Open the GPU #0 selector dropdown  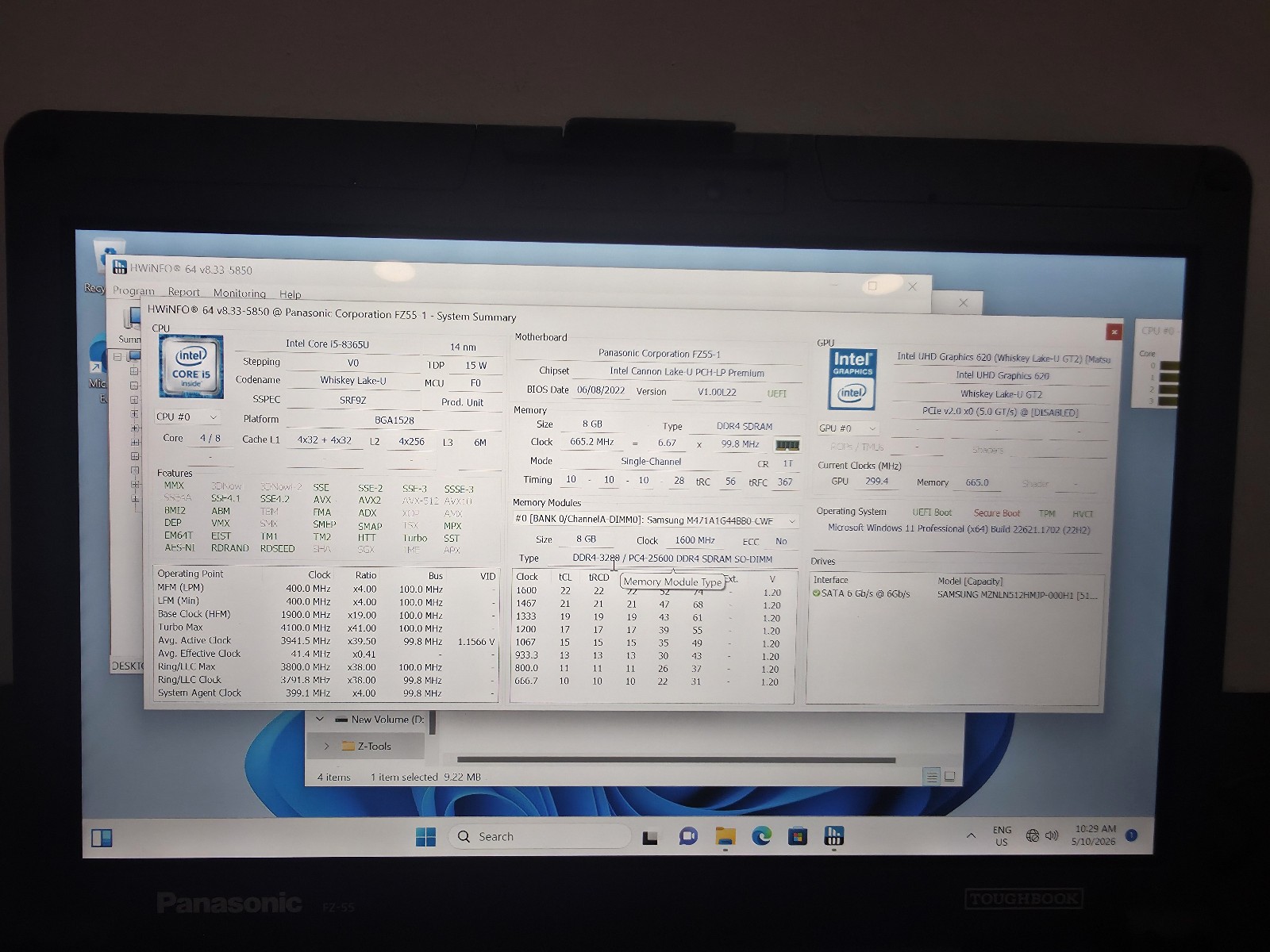pyautogui.click(x=847, y=428)
